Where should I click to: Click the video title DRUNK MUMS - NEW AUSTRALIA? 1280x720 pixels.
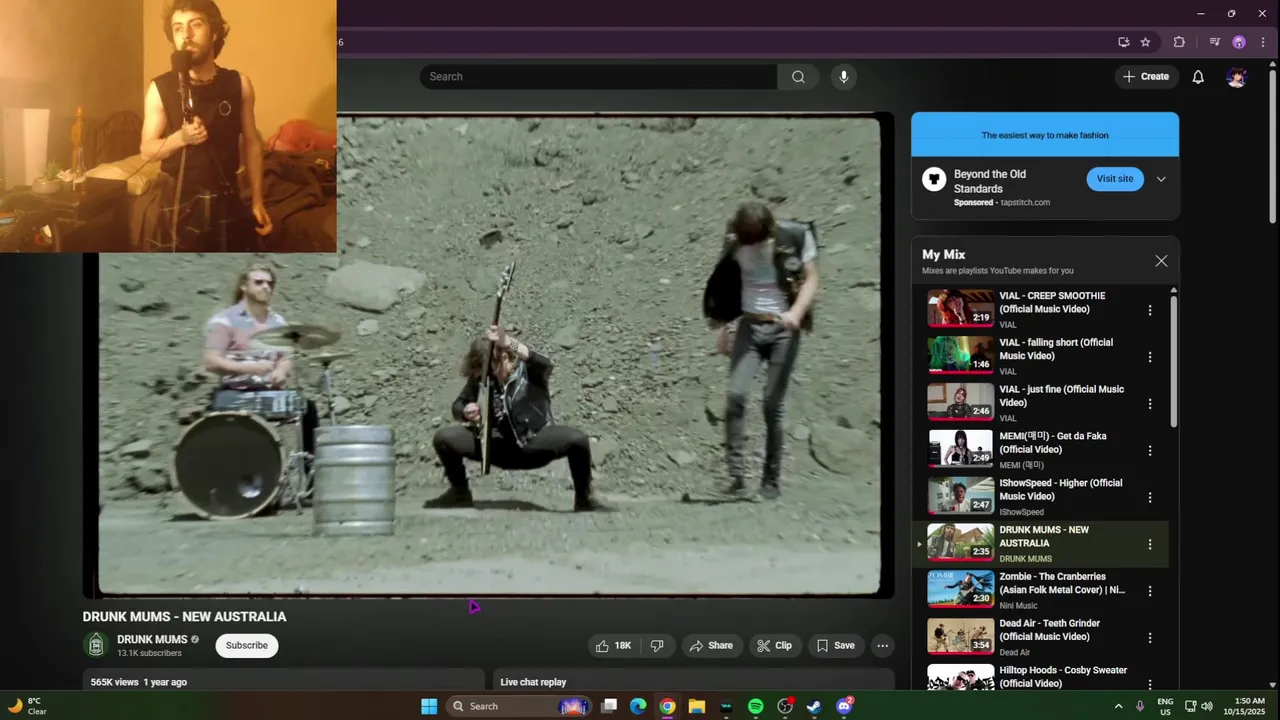(x=184, y=617)
